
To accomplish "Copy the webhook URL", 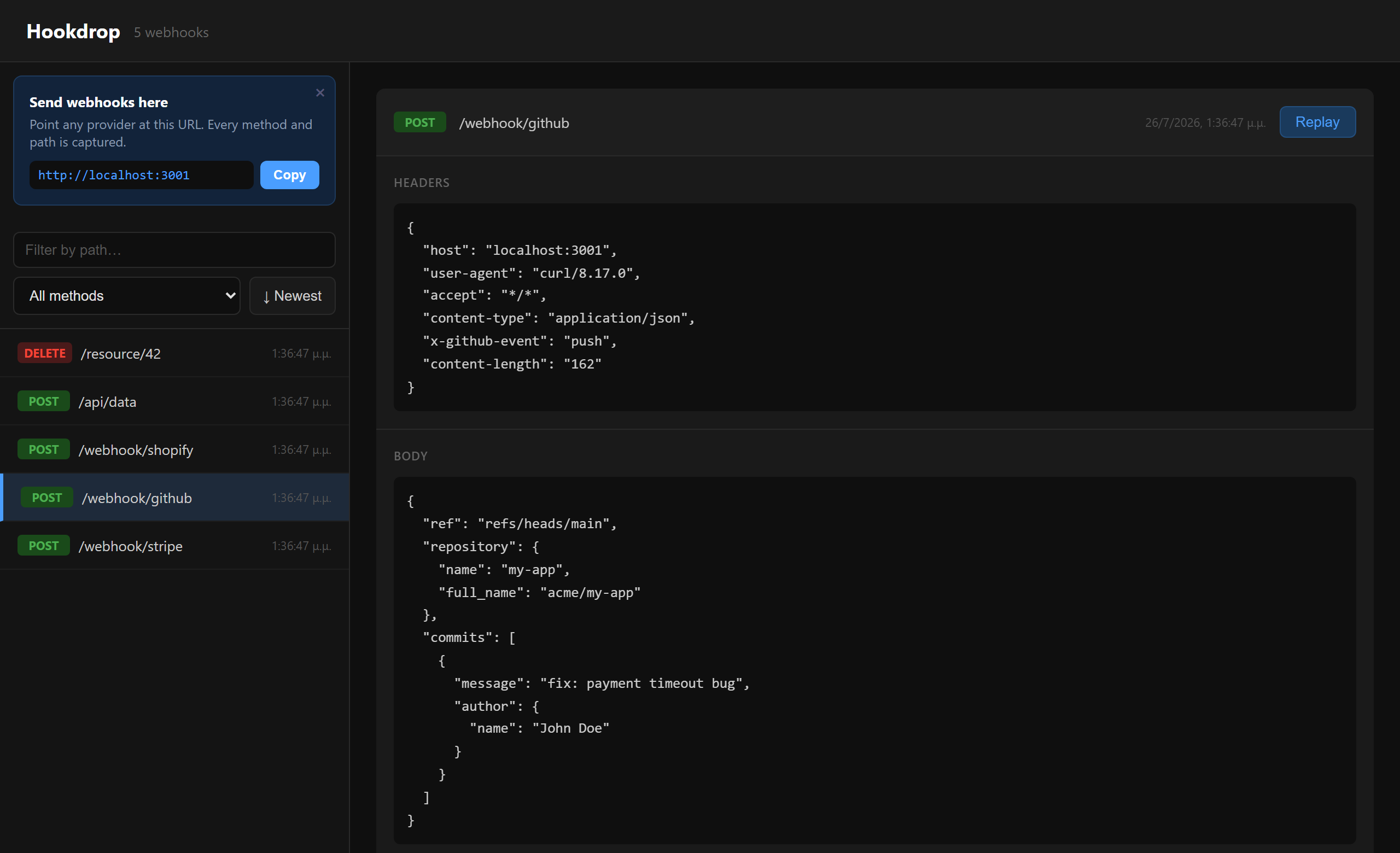I will pos(289,175).
